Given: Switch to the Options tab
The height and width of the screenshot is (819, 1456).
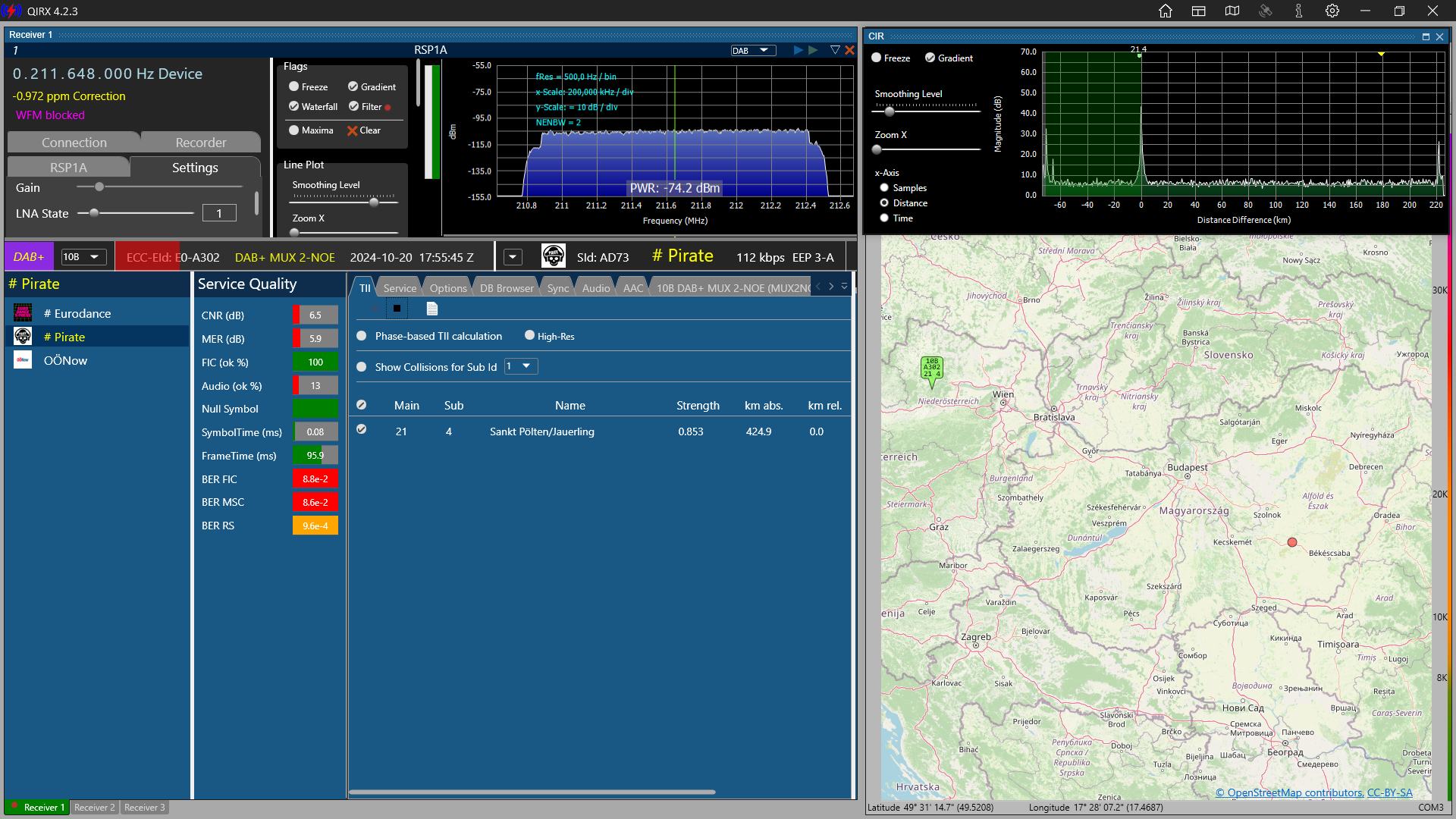Looking at the screenshot, I should tap(448, 288).
